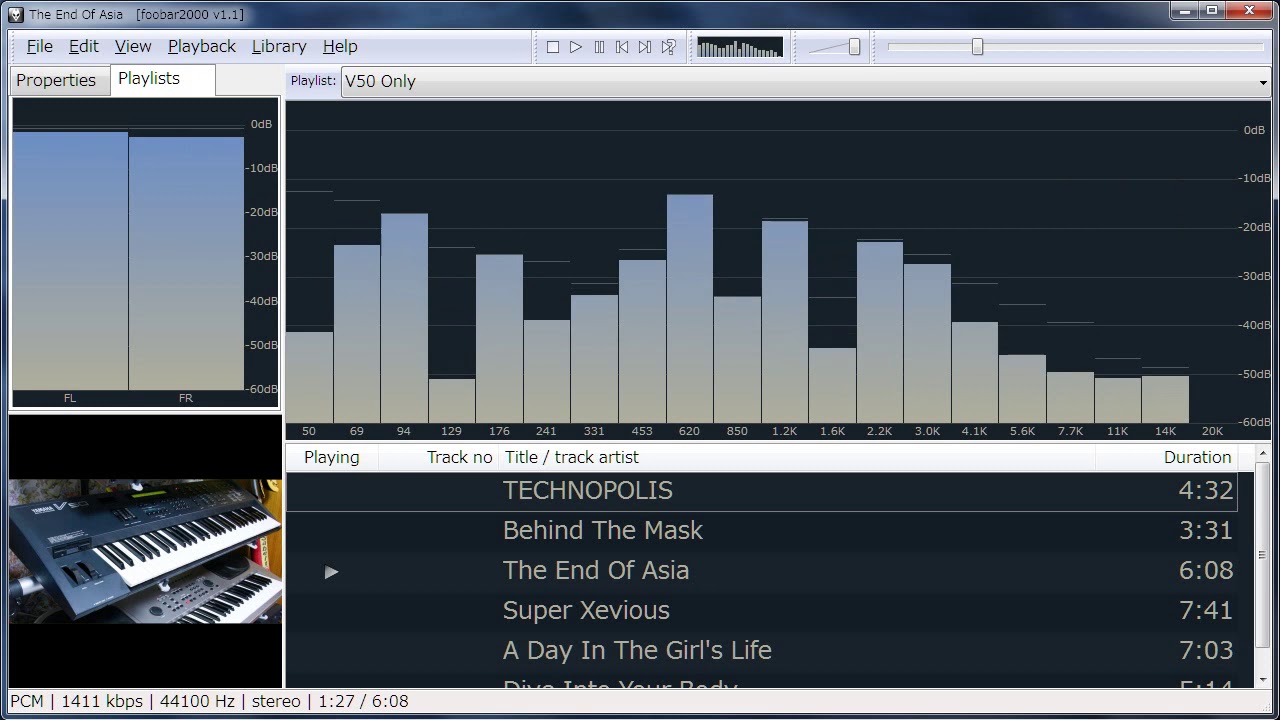Click the 94 Hz spectrum bar
Viewport: 1280px width, 720px height.
404,318
